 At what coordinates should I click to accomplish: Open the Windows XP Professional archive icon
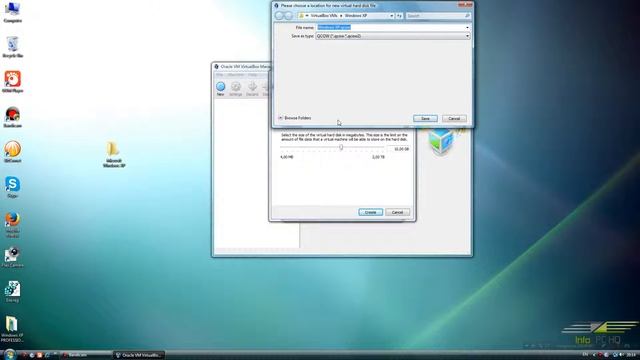pos(12,329)
